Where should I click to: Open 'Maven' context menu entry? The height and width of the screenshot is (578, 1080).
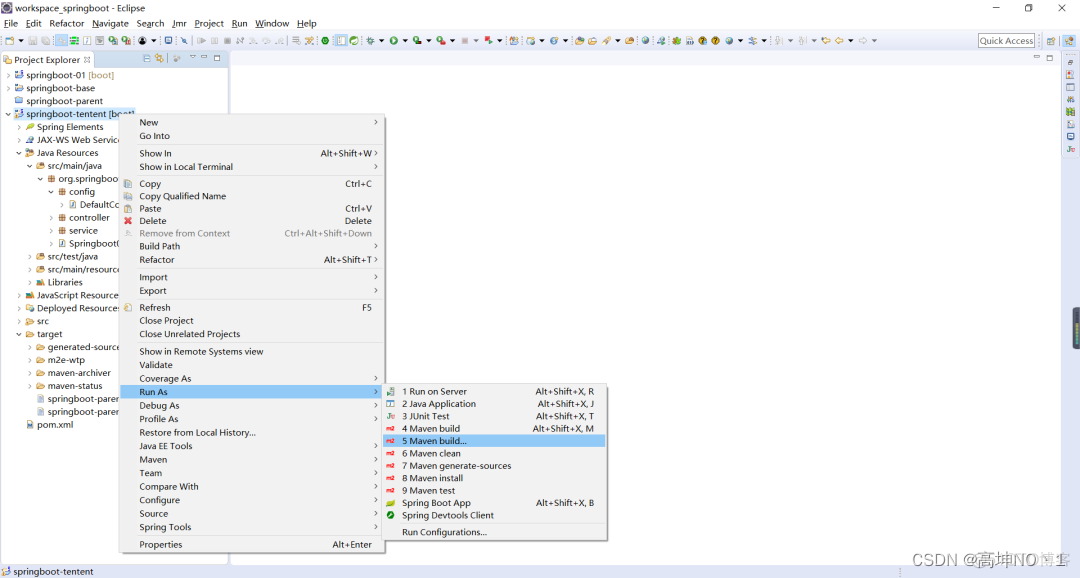point(252,460)
